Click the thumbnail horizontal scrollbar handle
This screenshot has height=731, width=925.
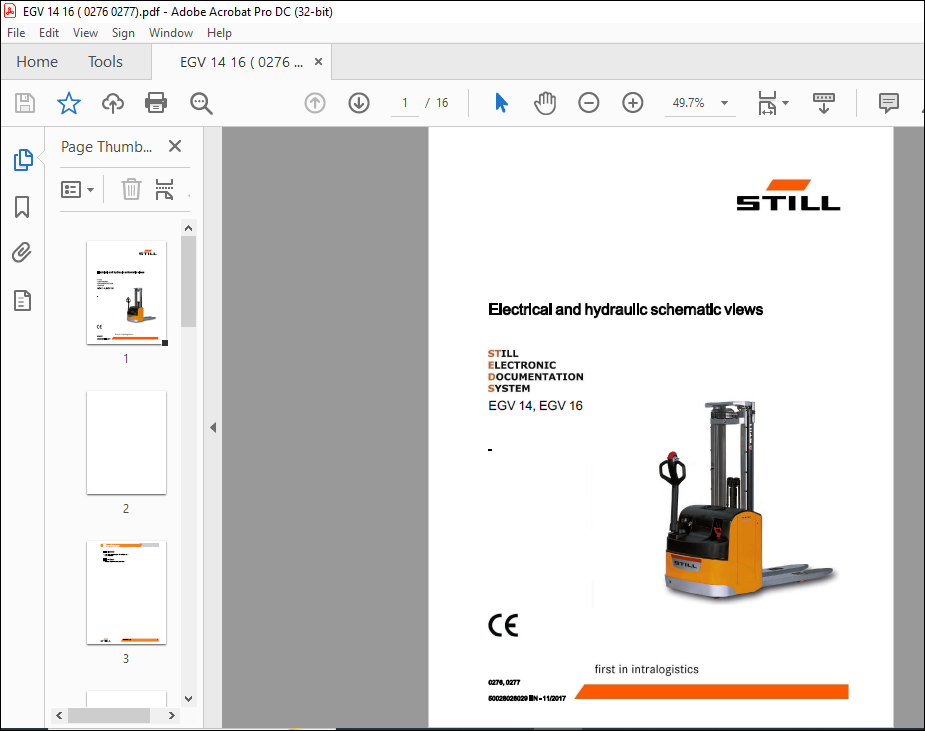click(109, 715)
